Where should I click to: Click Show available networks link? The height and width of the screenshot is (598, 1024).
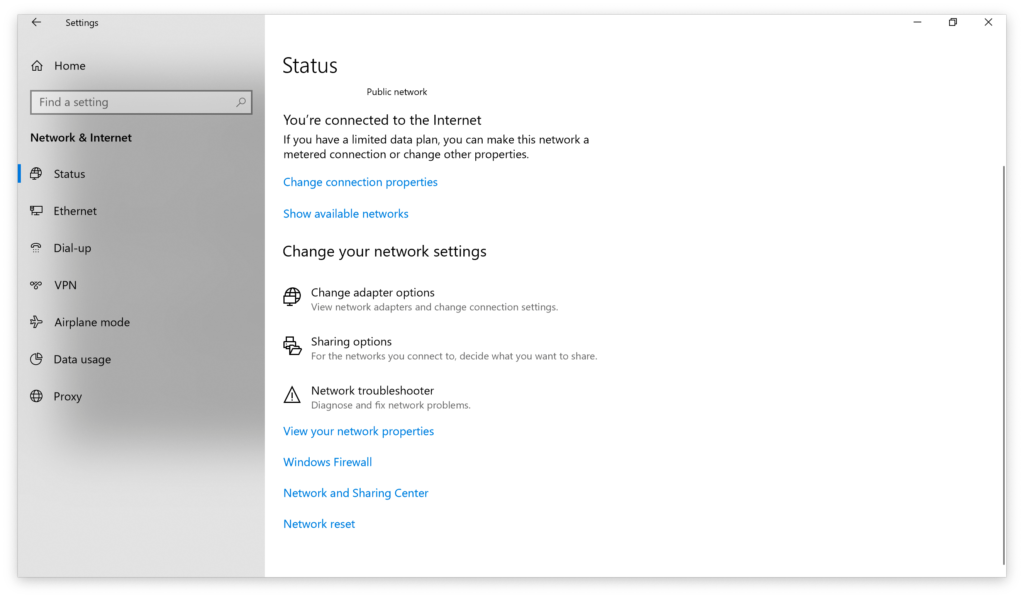(345, 213)
